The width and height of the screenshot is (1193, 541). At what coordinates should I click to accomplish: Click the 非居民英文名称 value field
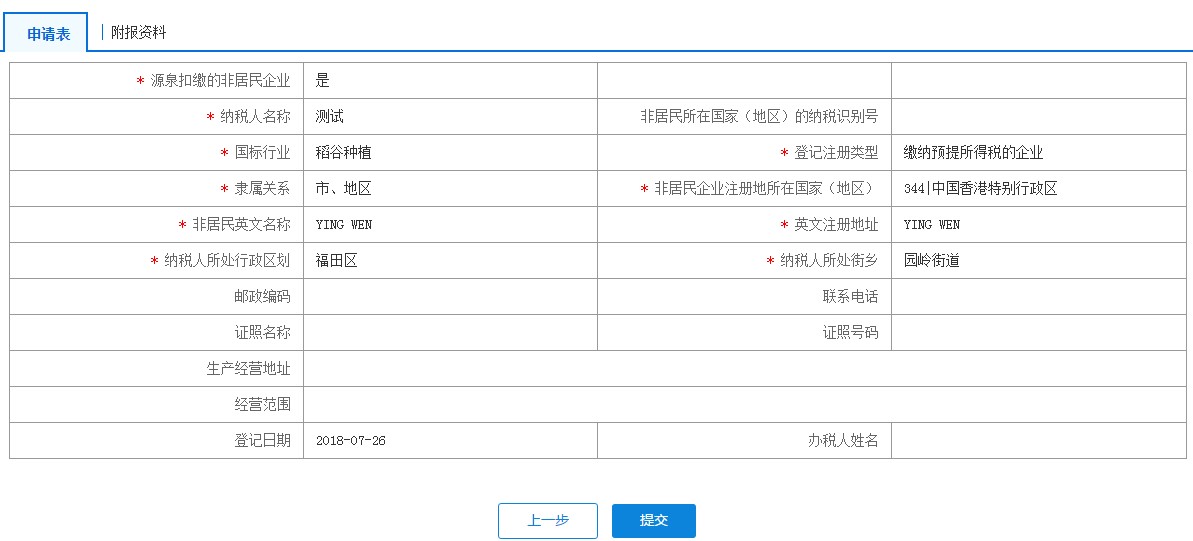(x=450, y=225)
